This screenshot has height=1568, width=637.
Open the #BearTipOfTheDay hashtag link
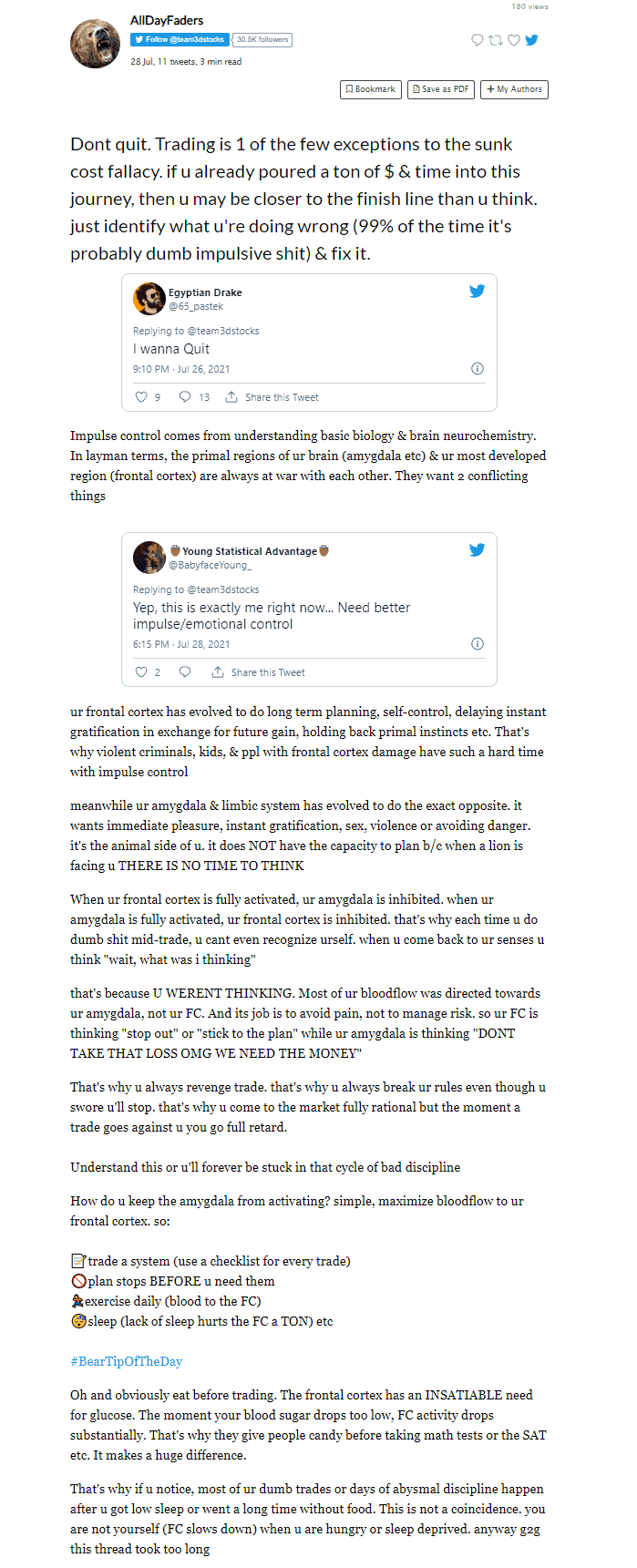click(x=126, y=1361)
